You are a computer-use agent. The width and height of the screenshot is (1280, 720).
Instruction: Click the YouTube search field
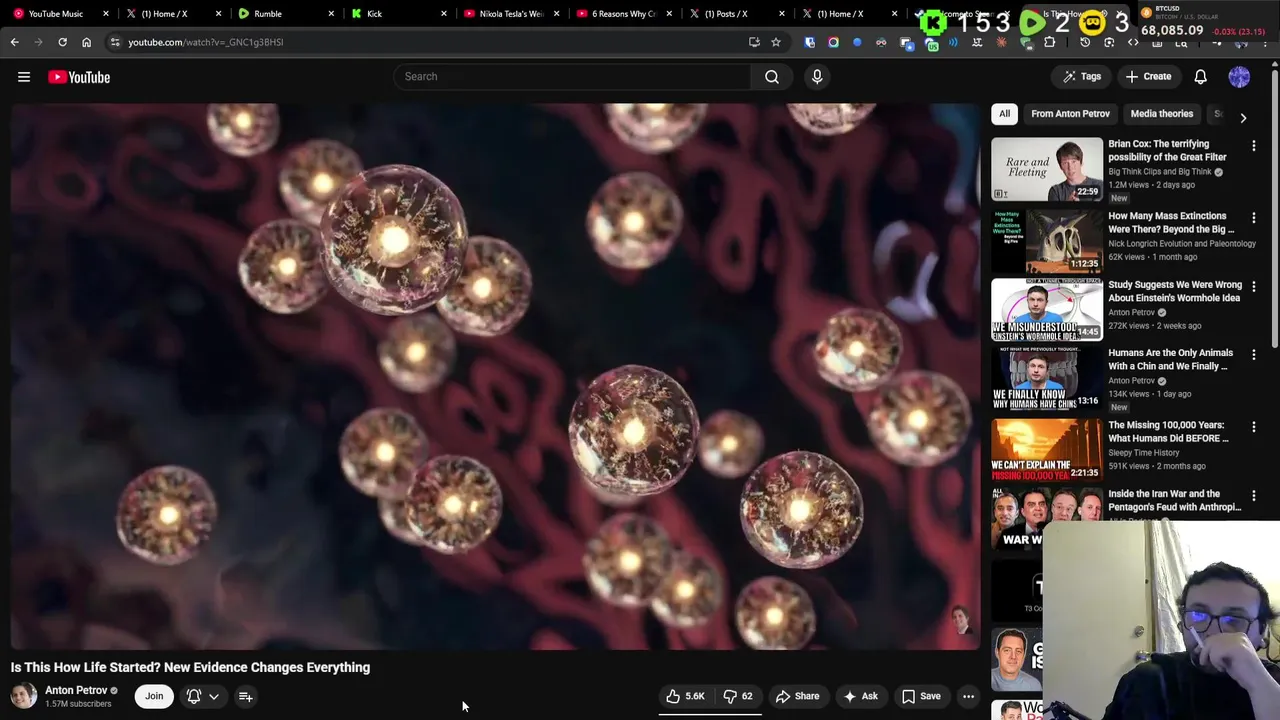tap(573, 76)
